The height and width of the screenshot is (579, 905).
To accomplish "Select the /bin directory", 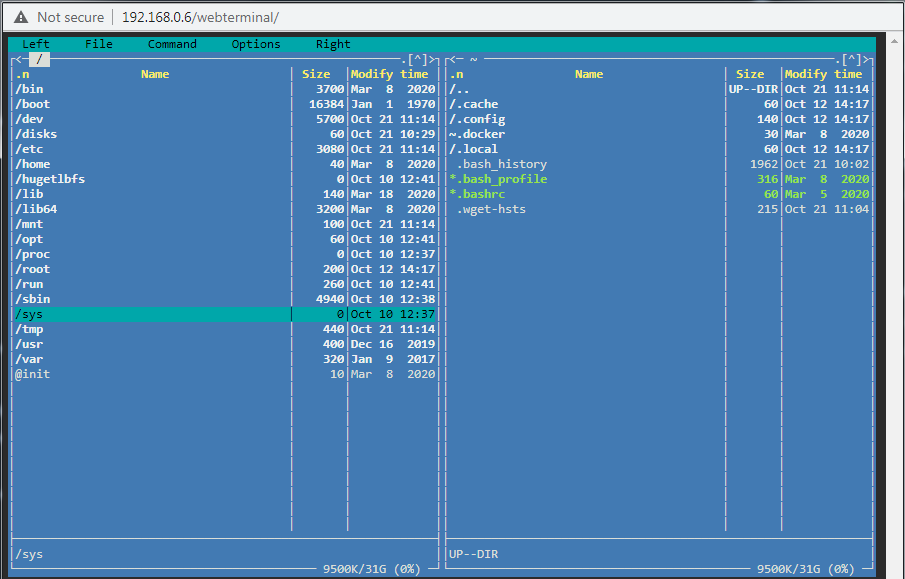I will [225, 89].
